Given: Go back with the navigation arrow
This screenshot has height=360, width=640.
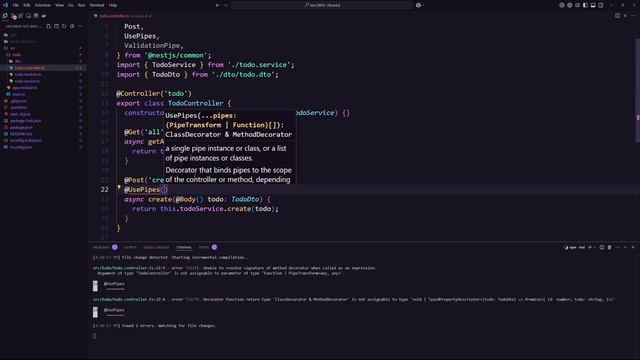Looking at the screenshot, I should (x=217, y=5).
